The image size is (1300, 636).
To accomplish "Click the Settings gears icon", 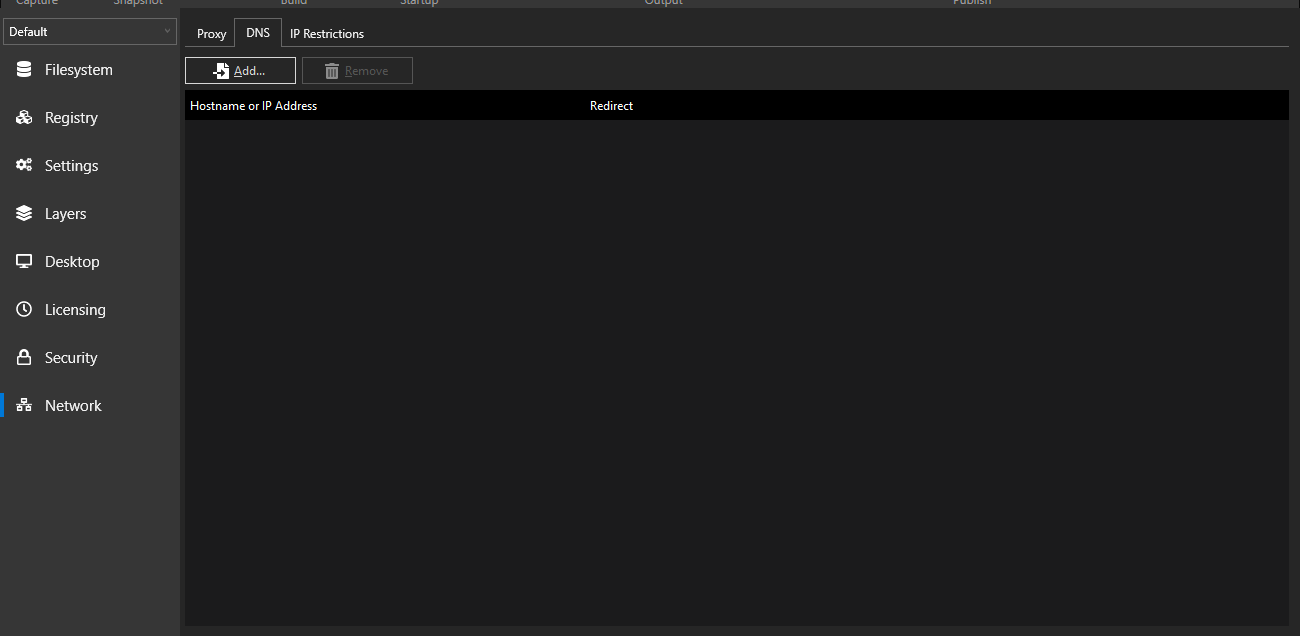I will (23, 165).
